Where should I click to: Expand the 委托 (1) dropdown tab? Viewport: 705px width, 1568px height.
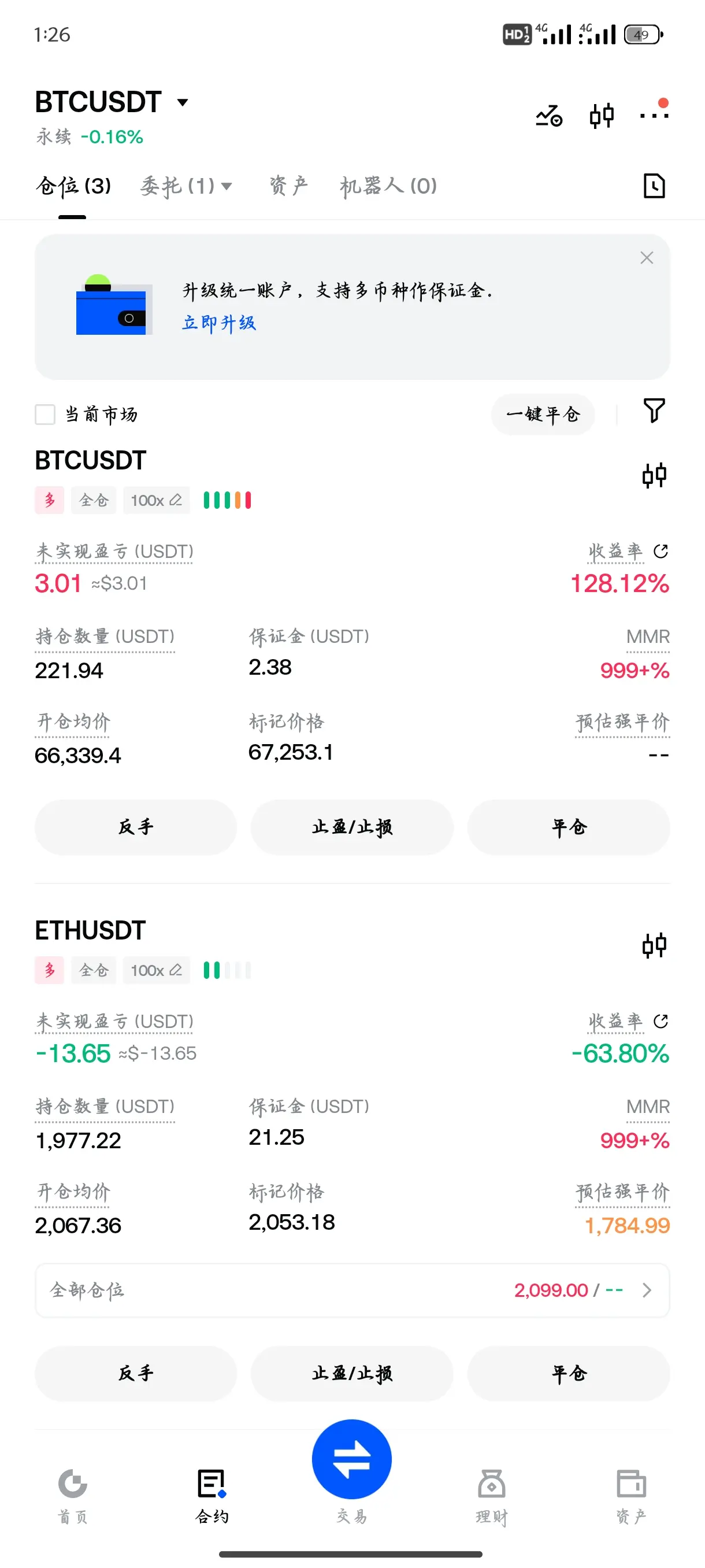pos(185,186)
